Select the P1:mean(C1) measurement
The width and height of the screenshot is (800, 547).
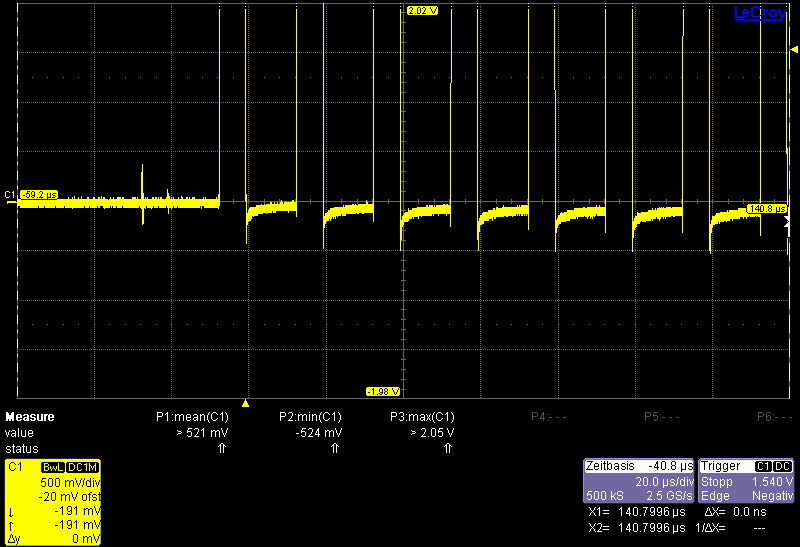click(x=192, y=417)
